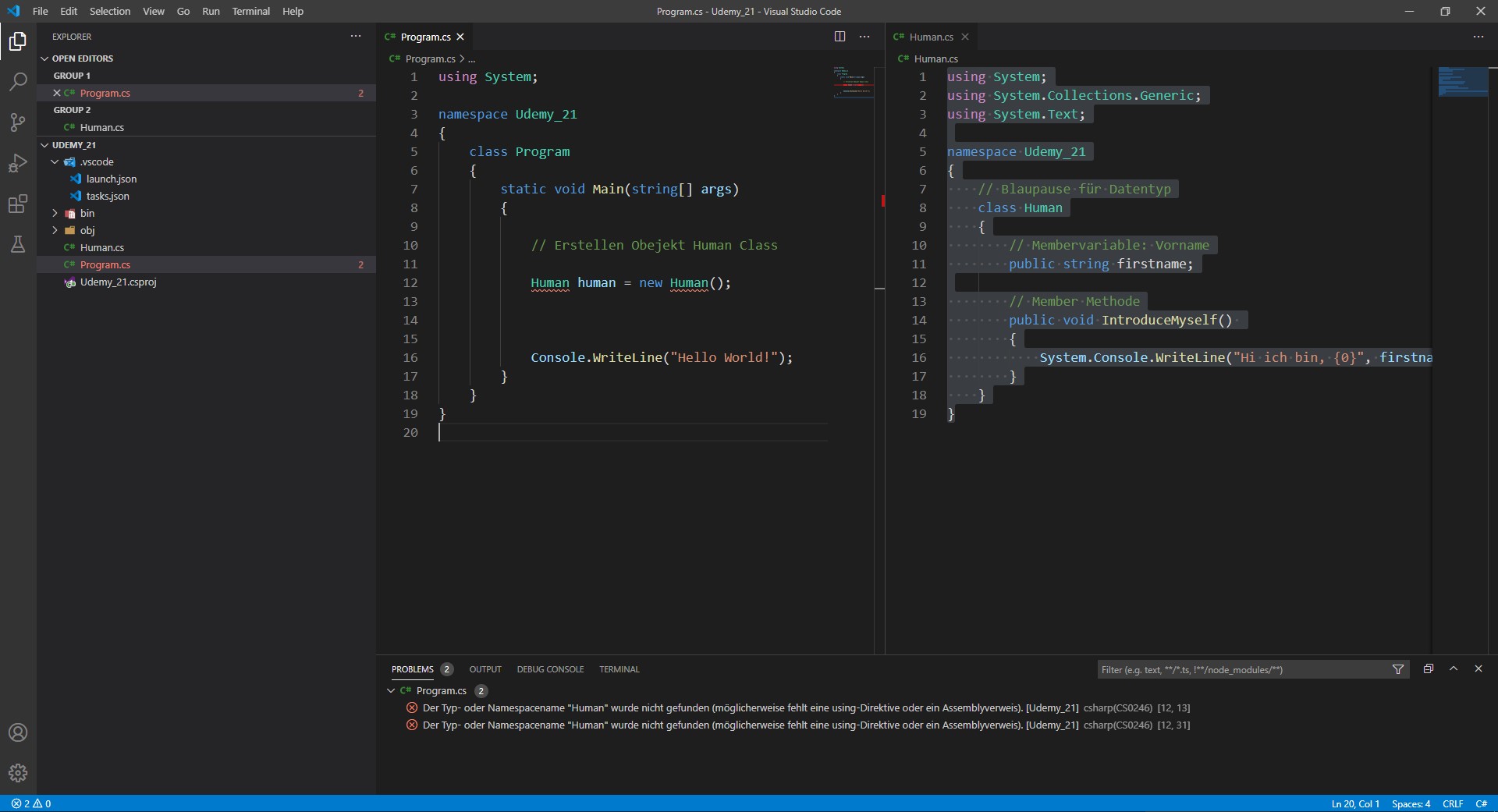Viewport: 1498px width, 812px height.
Task: Switch to the Debug Console tab
Action: (550, 669)
